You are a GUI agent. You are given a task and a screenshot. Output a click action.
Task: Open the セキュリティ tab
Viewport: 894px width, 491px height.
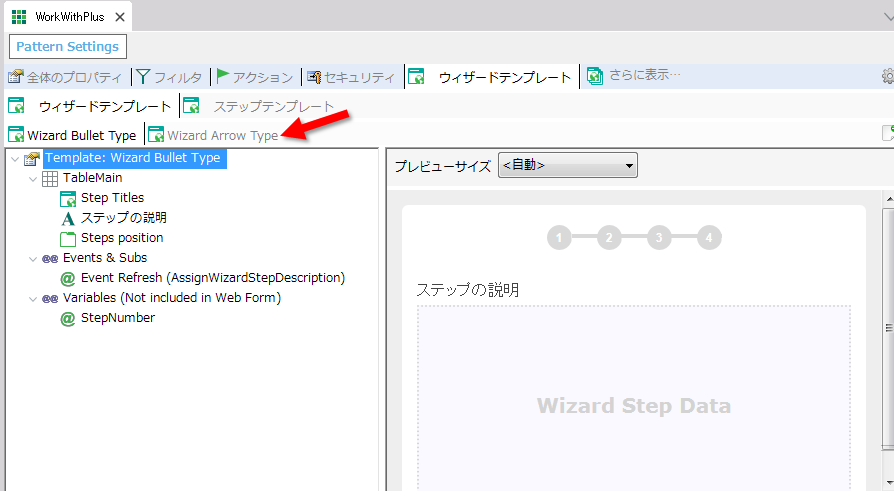351,77
